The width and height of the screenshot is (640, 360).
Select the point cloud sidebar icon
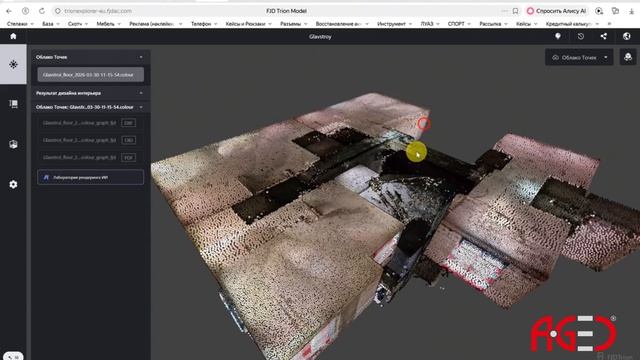pos(13,64)
